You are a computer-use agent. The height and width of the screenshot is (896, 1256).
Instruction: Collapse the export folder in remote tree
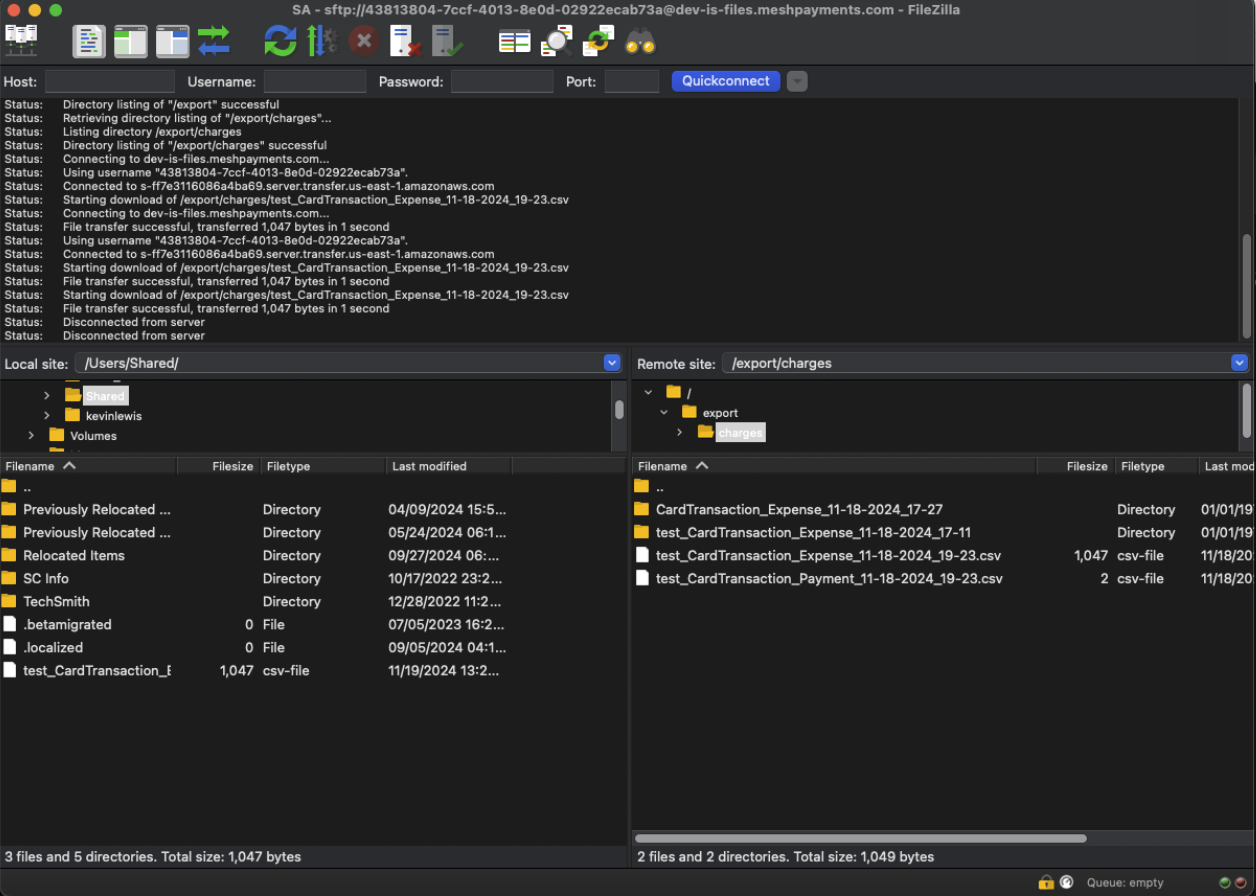[x=664, y=412]
